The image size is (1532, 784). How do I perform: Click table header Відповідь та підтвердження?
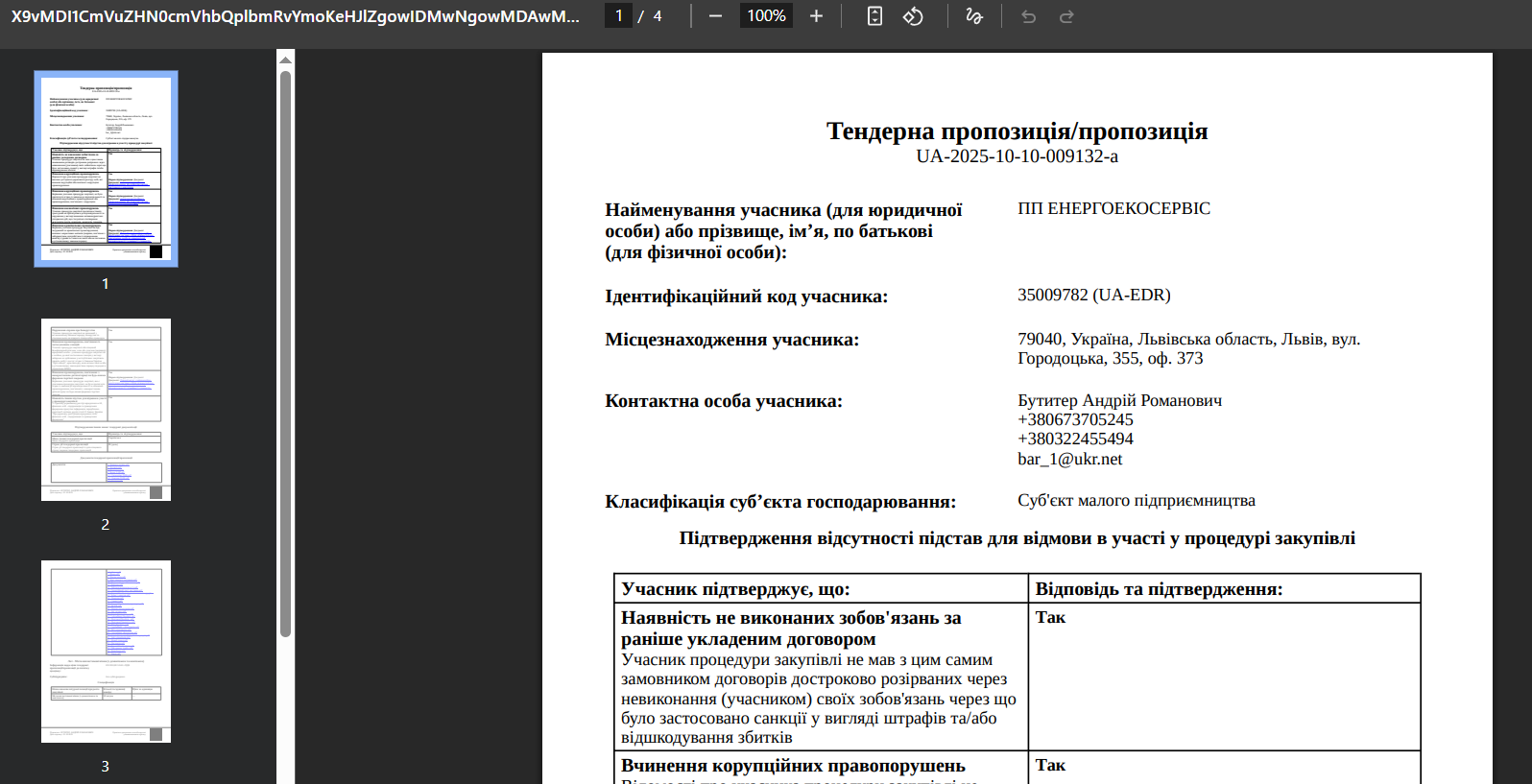[1159, 589]
